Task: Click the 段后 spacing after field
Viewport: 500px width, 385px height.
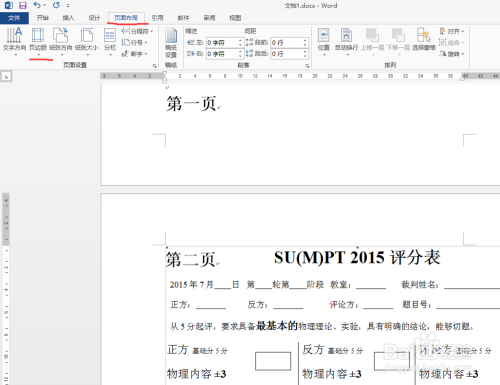Action: tap(286, 54)
